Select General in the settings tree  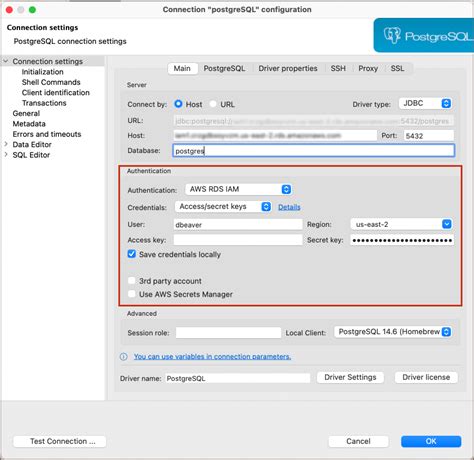26,113
